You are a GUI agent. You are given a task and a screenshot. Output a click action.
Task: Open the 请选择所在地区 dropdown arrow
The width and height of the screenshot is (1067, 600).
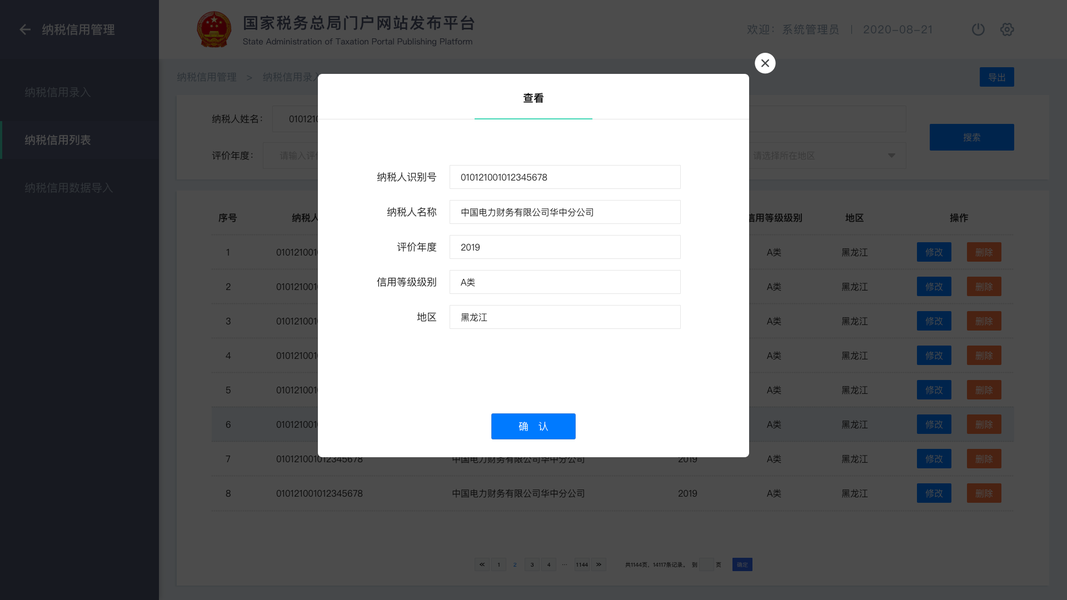[891, 156]
